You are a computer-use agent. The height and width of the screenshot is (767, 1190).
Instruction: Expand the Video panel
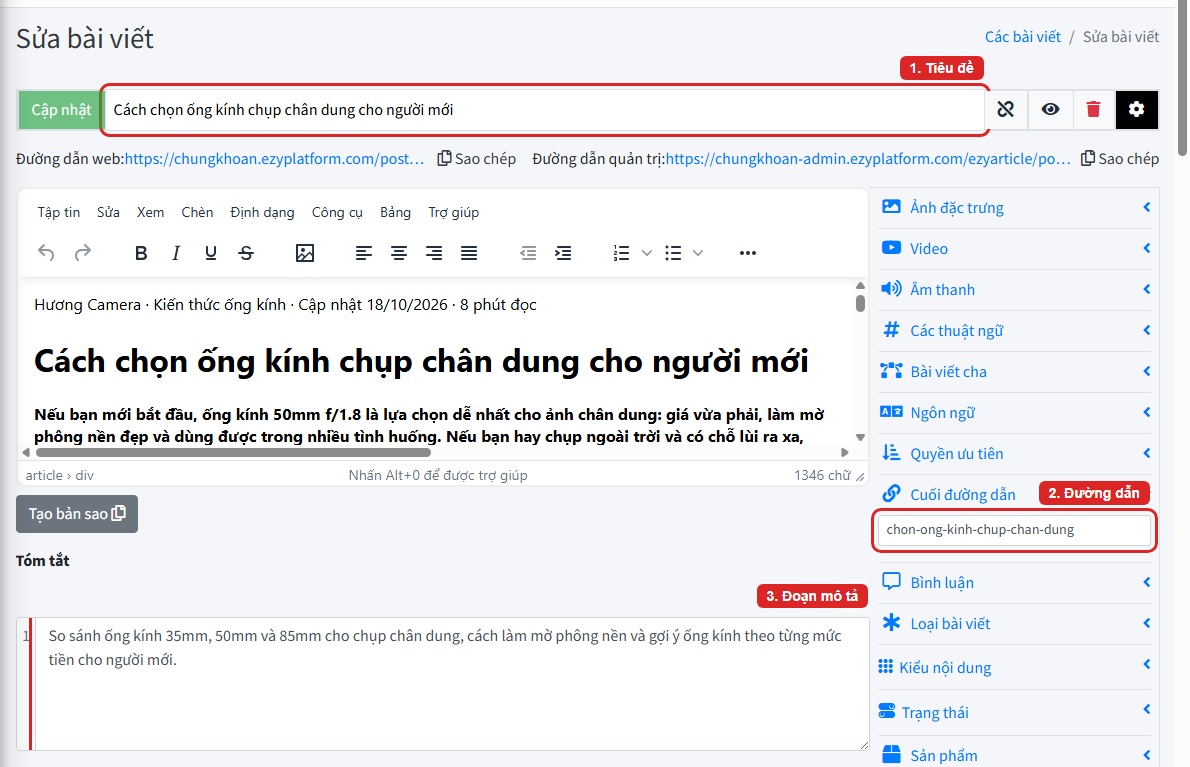tap(1015, 248)
